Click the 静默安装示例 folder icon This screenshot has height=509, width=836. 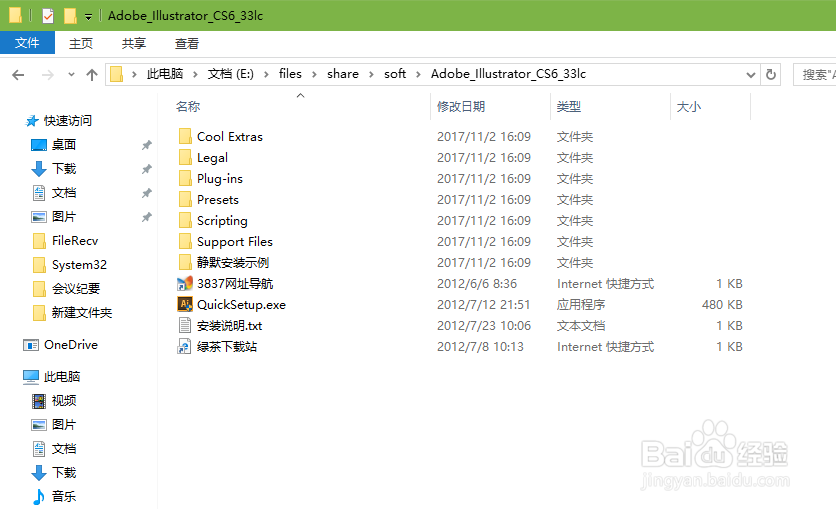(185, 262)
